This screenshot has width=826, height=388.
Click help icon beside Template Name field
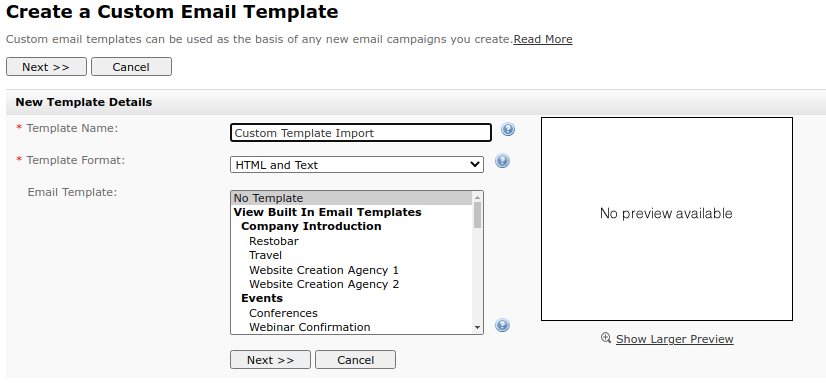pyautogui.click(x=508, y=129)
